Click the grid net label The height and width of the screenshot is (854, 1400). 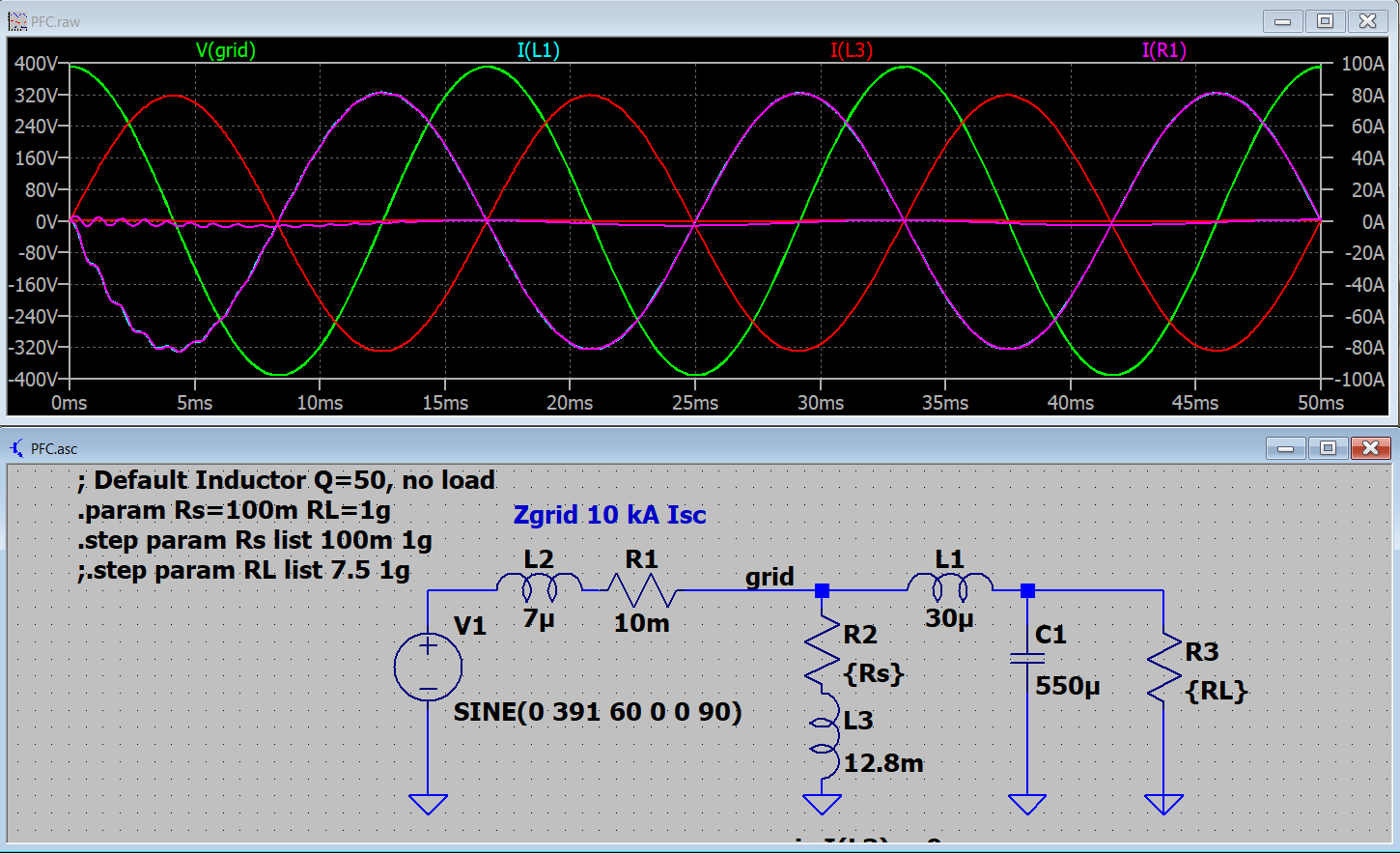pyautogui.click(x=770, y=577)
